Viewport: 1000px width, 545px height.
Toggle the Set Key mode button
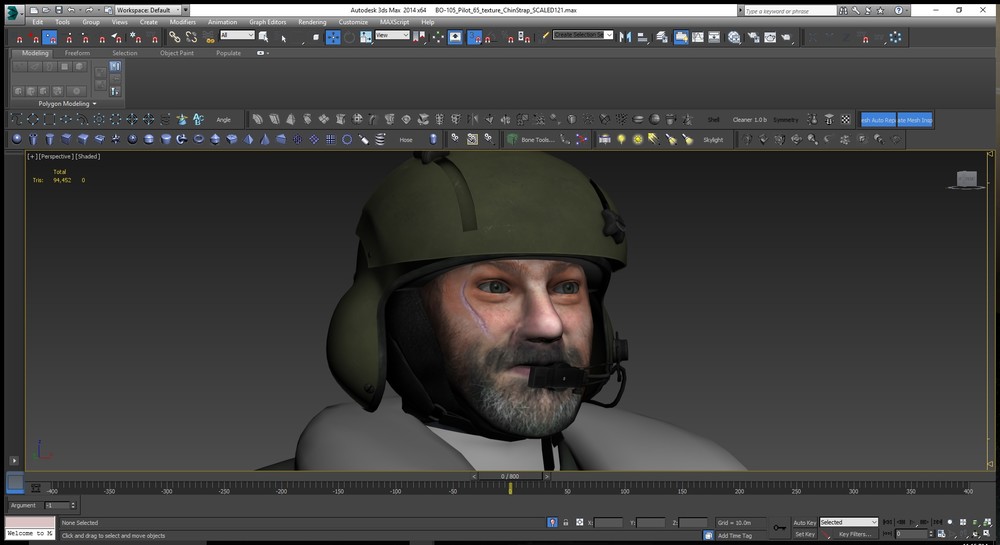pyautogui.click(x=804, y=534)
